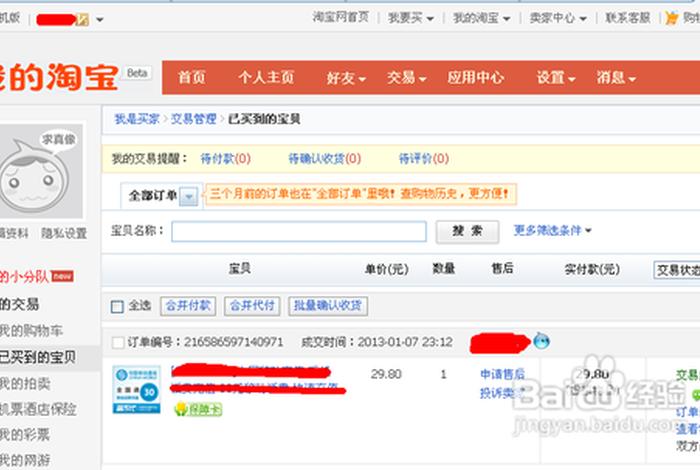
Task: Open 应用中心 in the orange navigation bar
Action: [x=476, y=78]
